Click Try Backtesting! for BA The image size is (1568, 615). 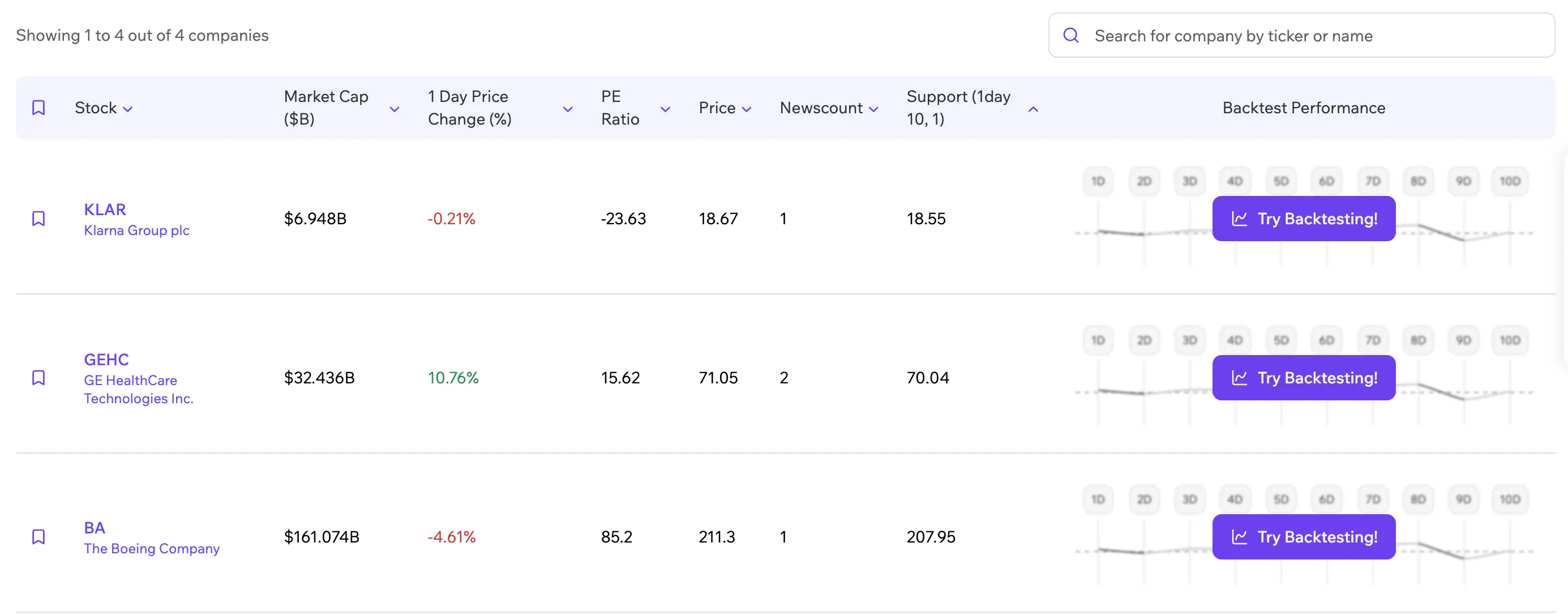point(1304,536)
